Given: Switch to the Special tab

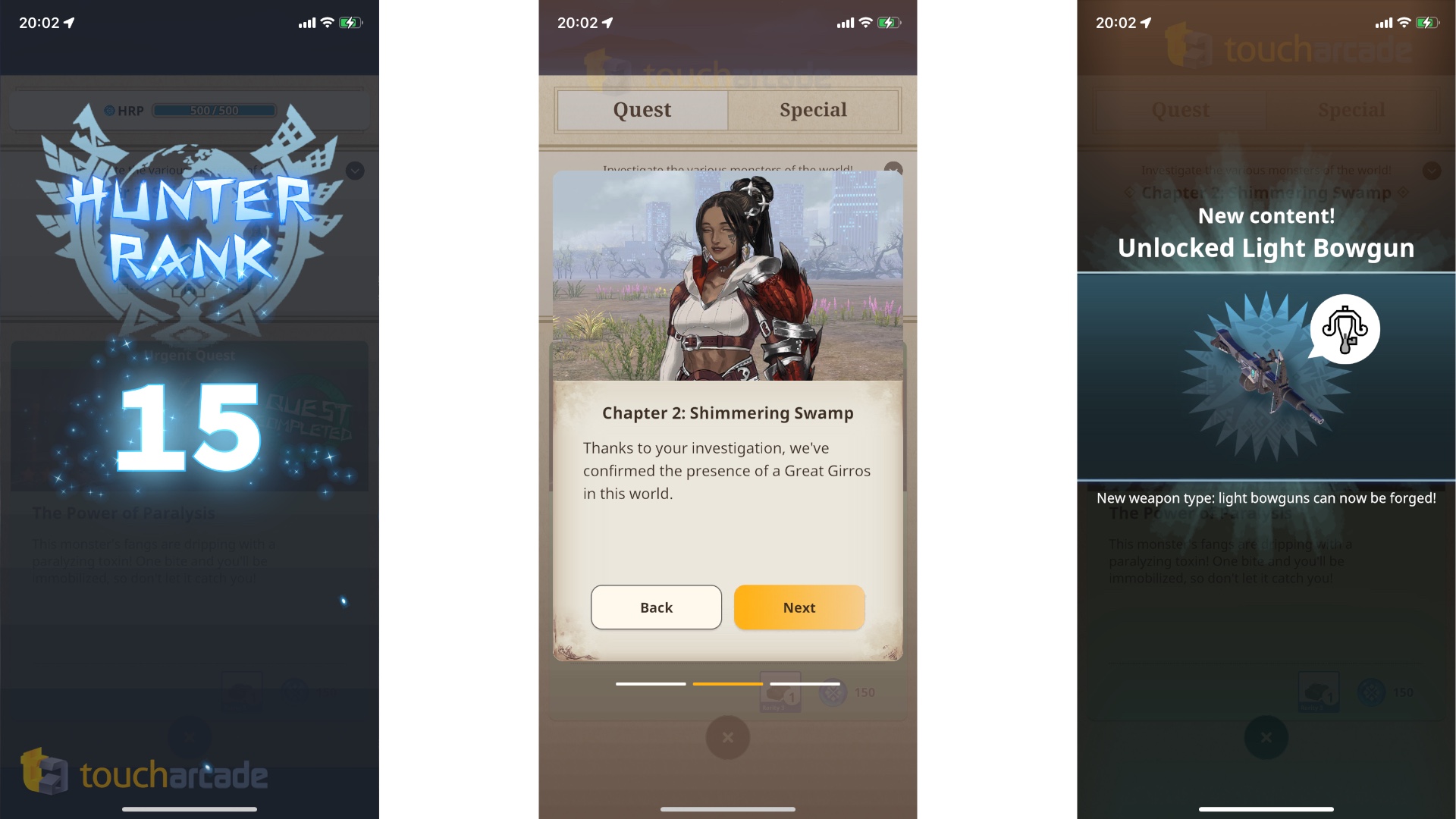Looking at the screenshot, I should (813, 109).
